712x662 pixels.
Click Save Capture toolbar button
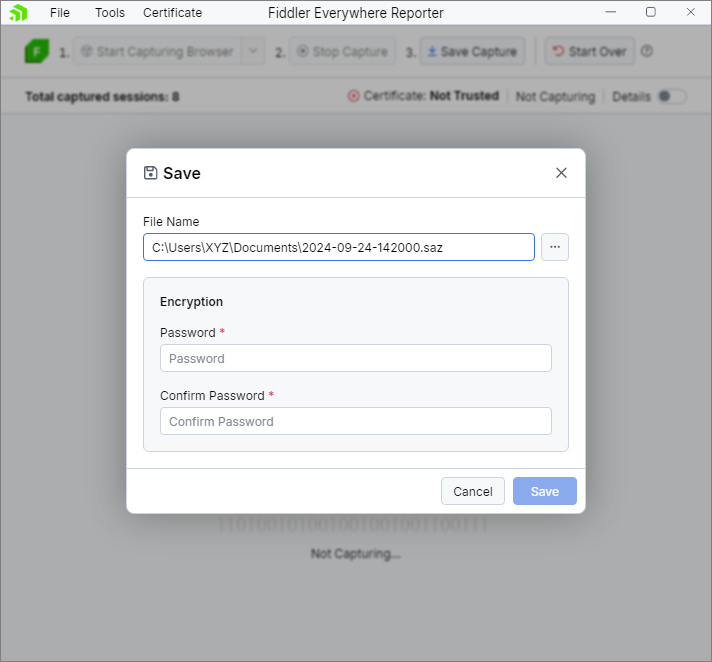472,51
